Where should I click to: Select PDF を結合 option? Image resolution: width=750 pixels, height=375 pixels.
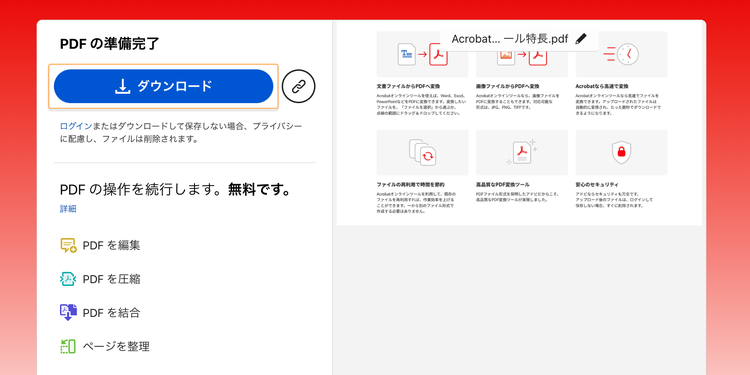pyautogui.click(x=111, y=313)
